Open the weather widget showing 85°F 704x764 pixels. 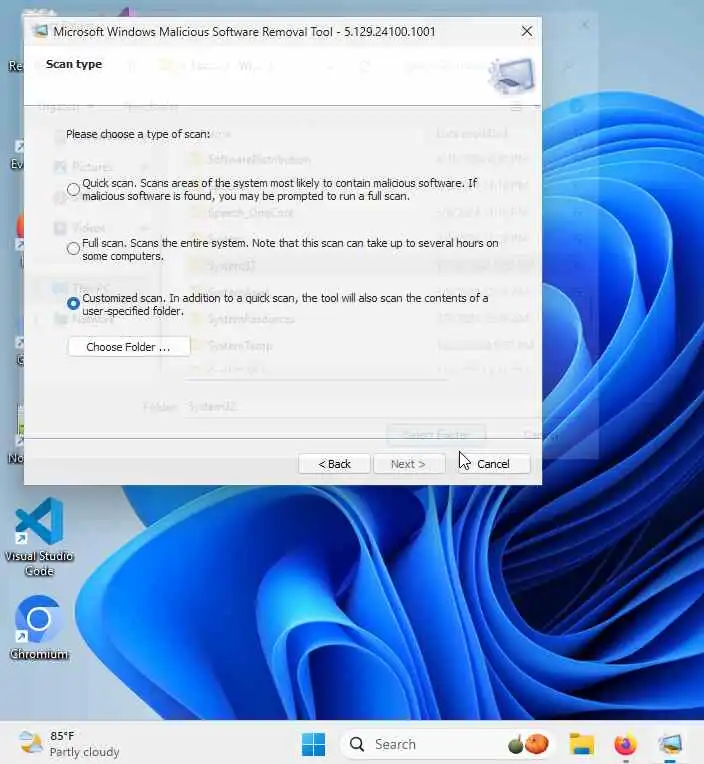pos(69,744)
